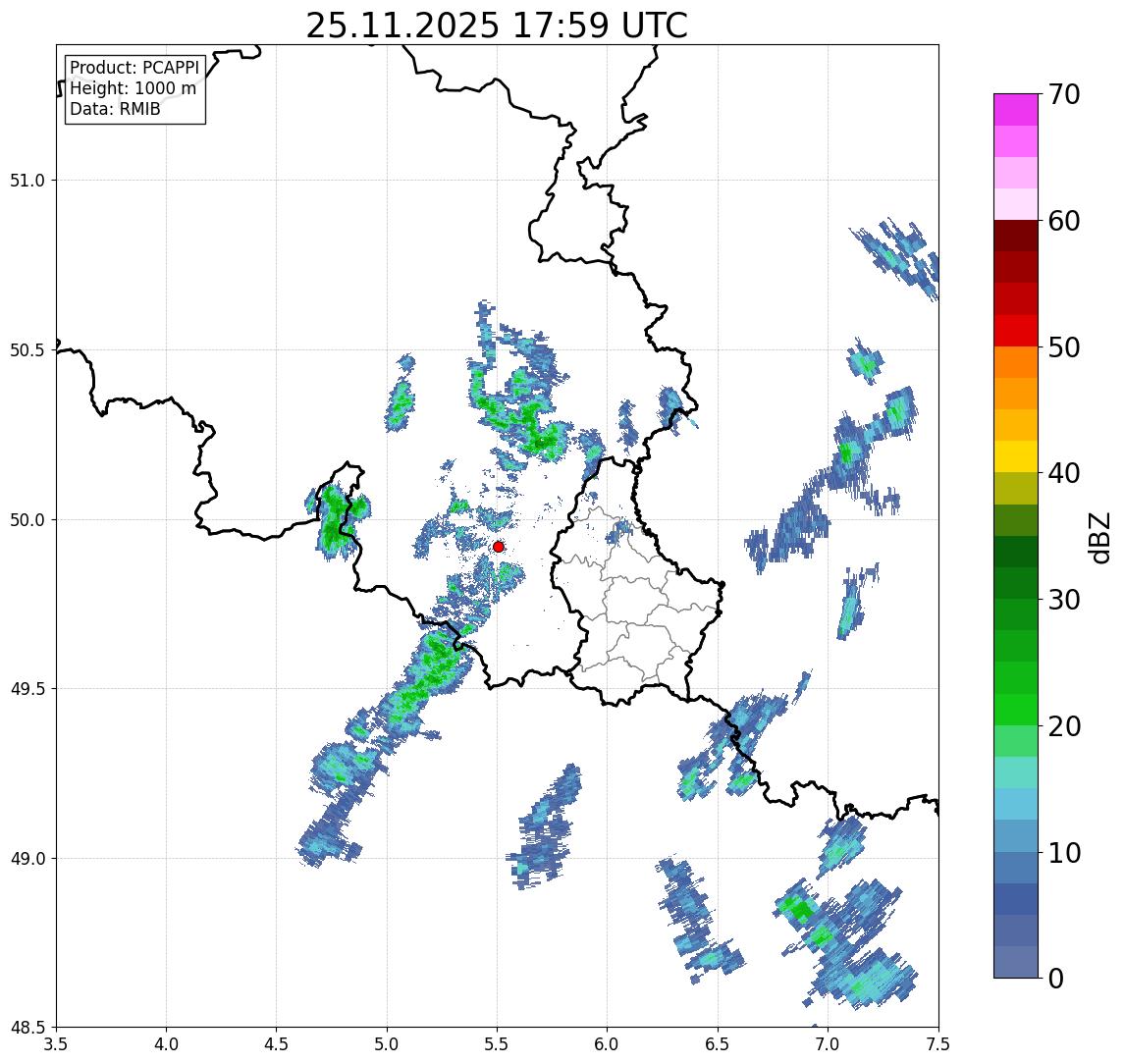Viewport: 1124px width, 1064px height.
Task: Click the longitude axis label 6.5
Action: tap(719, 1044)
